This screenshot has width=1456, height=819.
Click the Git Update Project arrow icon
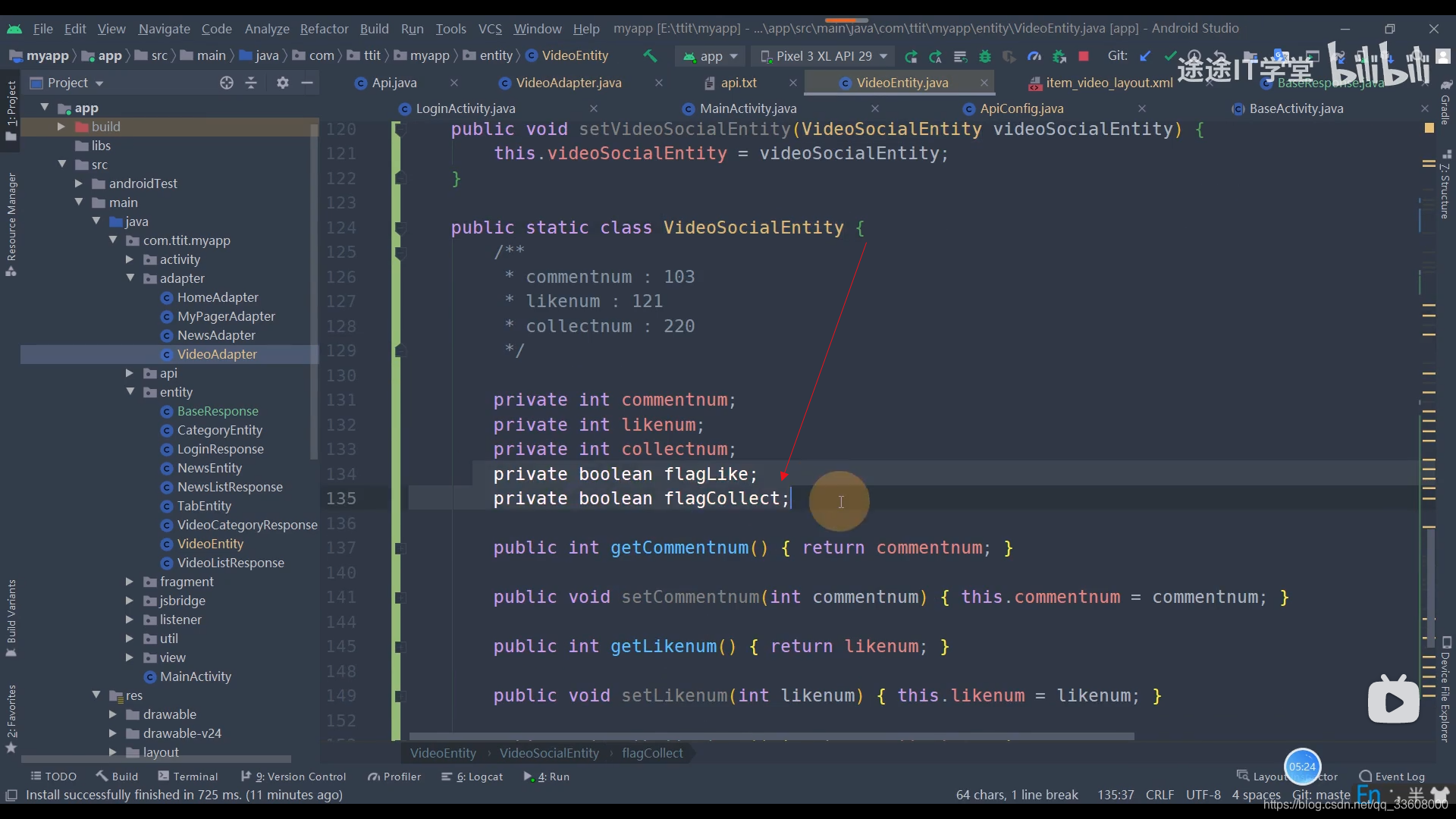1145,56
